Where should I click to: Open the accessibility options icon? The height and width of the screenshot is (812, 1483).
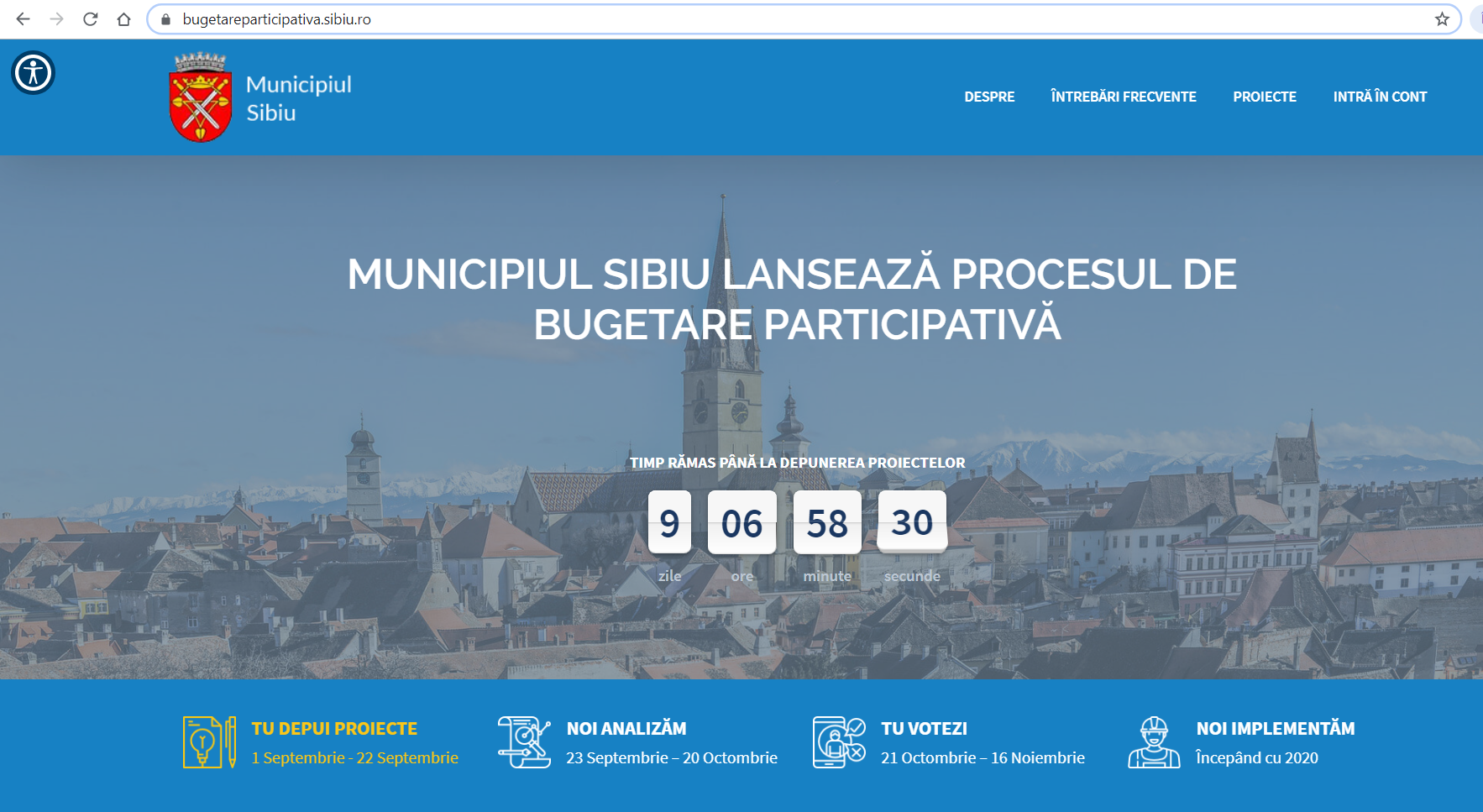coord(33,73)
